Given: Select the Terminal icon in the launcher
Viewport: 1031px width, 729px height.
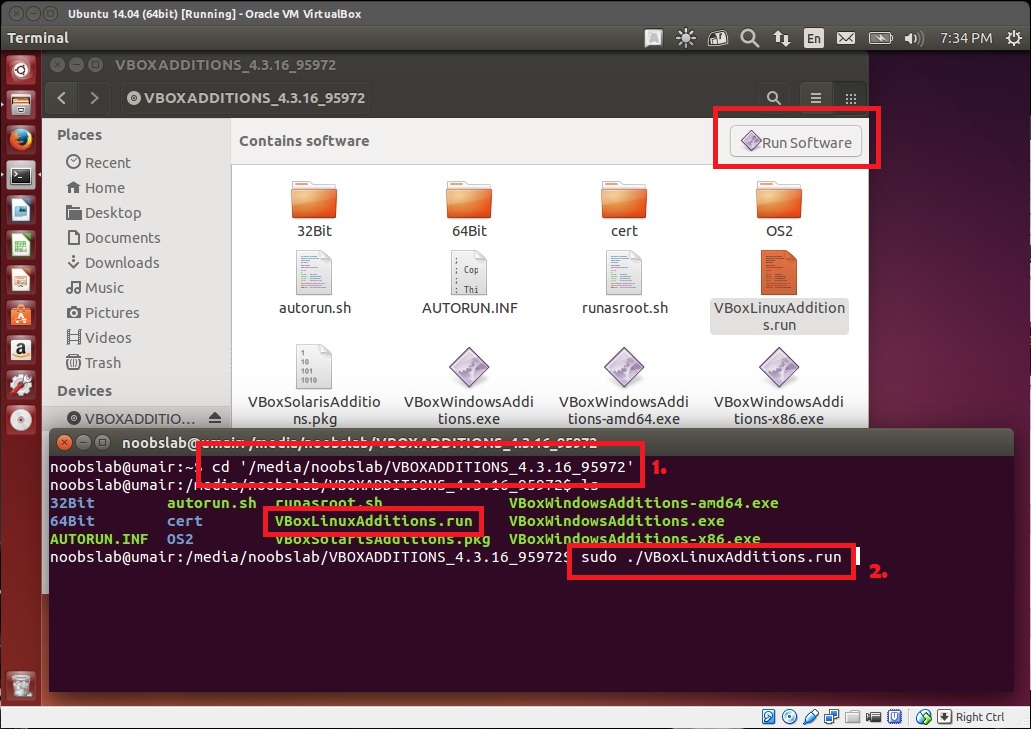Looking at the screenshot, I should click(x=20, y=176).
